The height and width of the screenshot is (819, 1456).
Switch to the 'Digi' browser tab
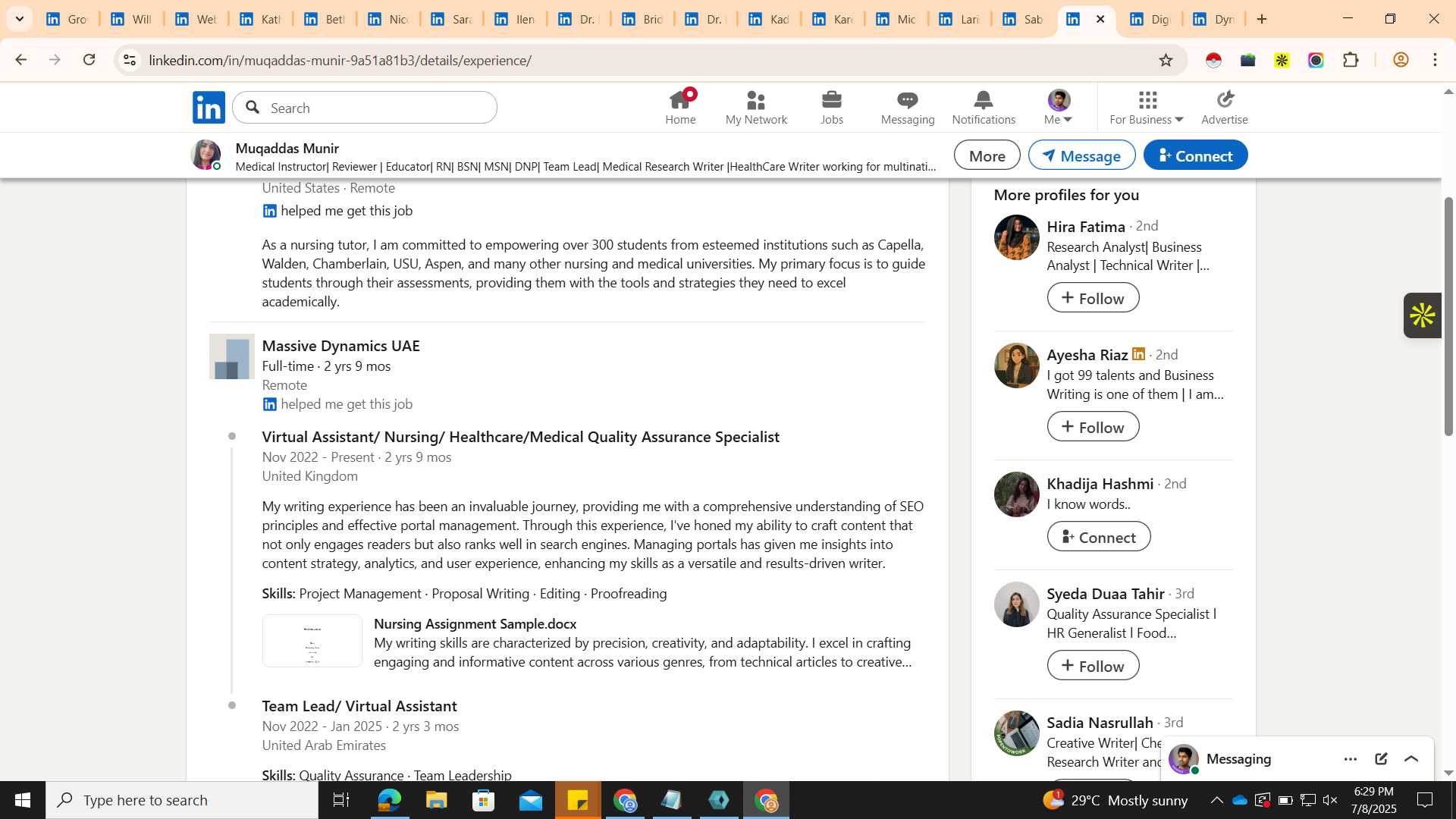pos(1150,19)
